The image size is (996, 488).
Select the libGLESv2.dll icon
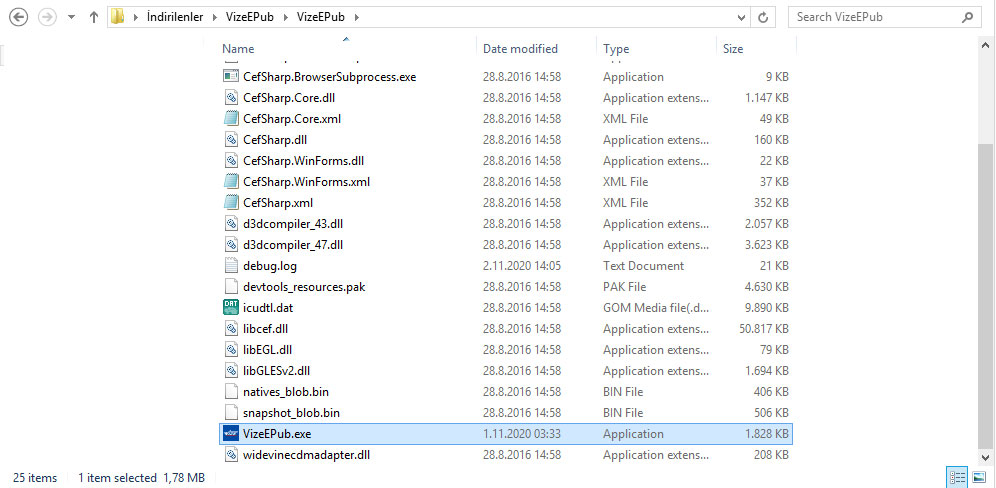pyautogui.click(x=231, y=370)
